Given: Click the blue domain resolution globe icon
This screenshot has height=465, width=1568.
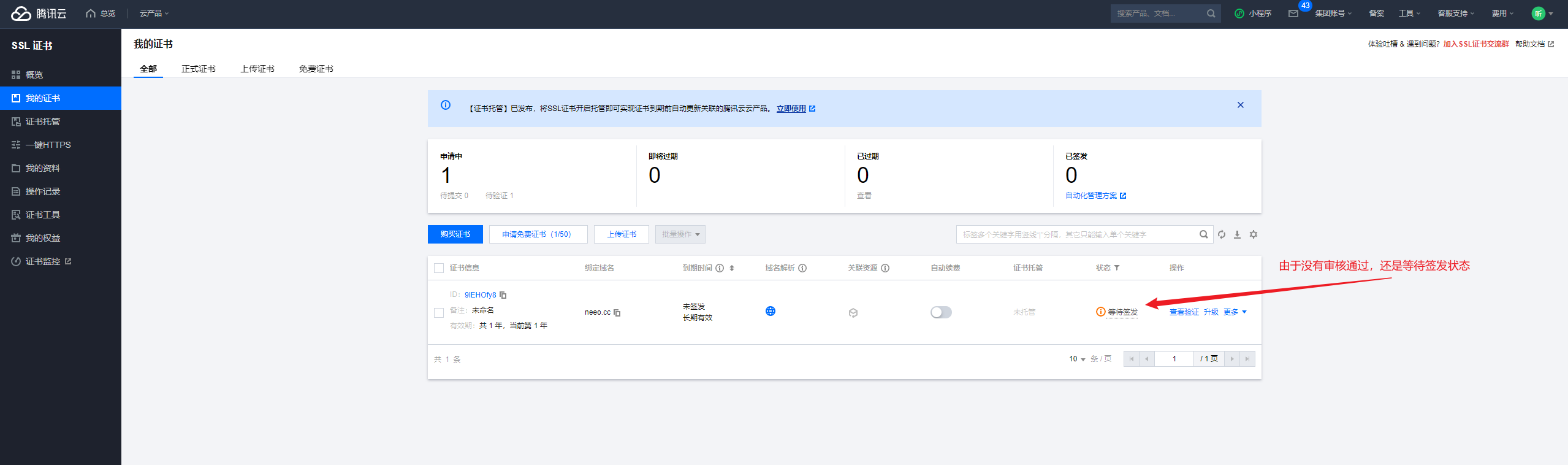Looking at the screenshot, I should (x=771, y=311).
